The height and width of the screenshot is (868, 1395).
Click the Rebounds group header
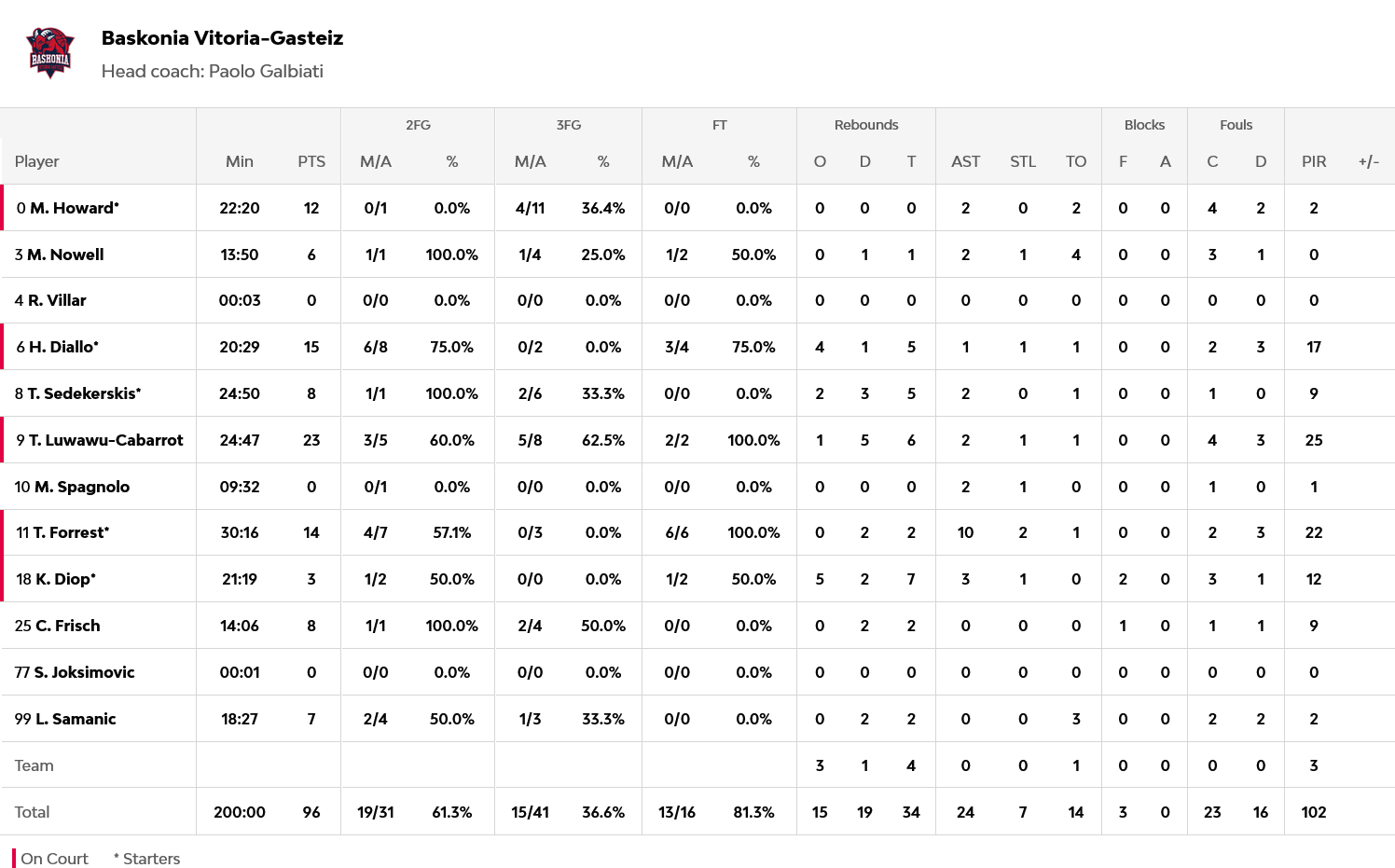tap(865, 125)
